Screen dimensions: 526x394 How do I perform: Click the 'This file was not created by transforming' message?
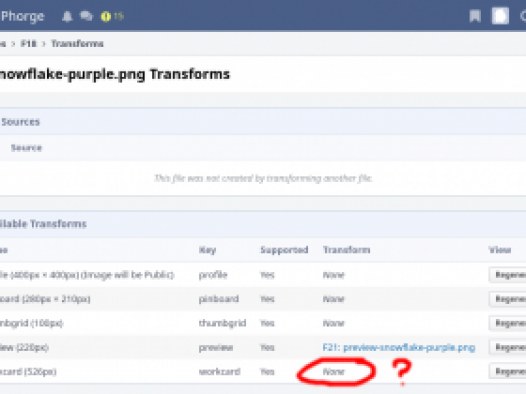tap(263, 178)
